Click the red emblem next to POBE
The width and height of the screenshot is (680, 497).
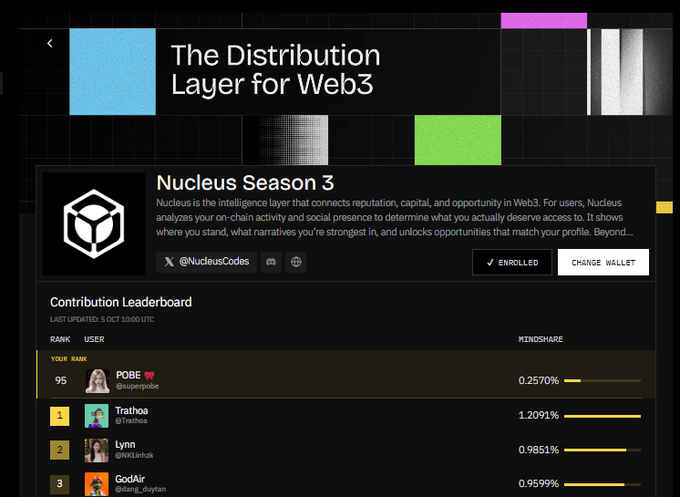tap(149, 376)
